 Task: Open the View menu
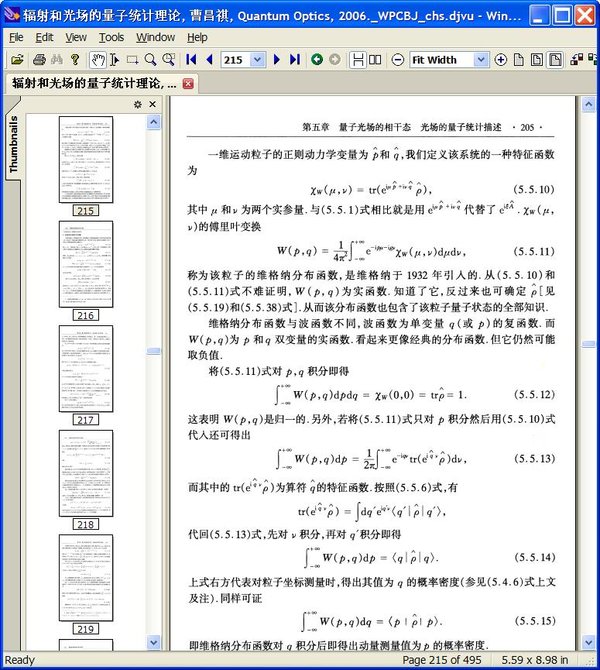[x=76, y=38]
